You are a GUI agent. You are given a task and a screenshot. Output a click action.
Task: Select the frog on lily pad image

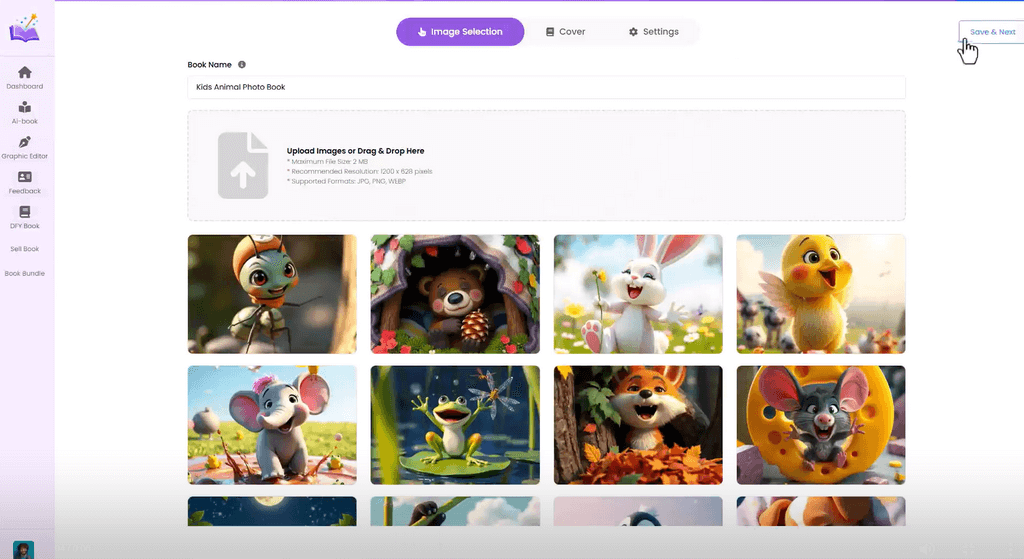coord(455,424)
